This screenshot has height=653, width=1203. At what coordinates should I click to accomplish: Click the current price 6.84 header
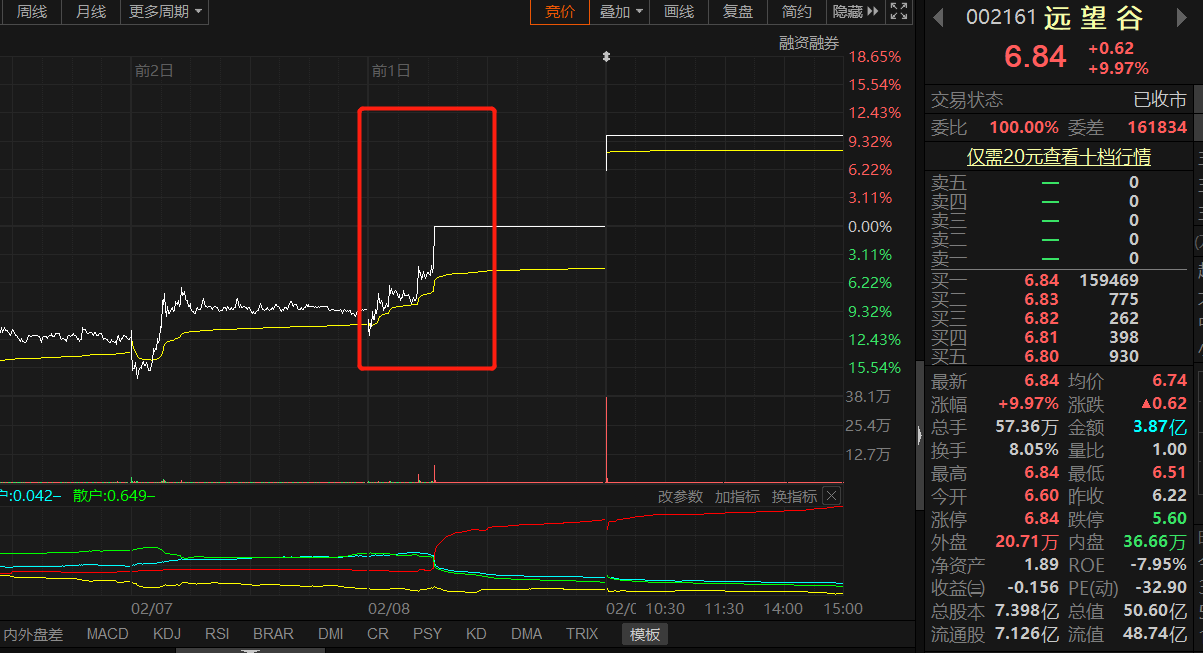(1035, 56)
